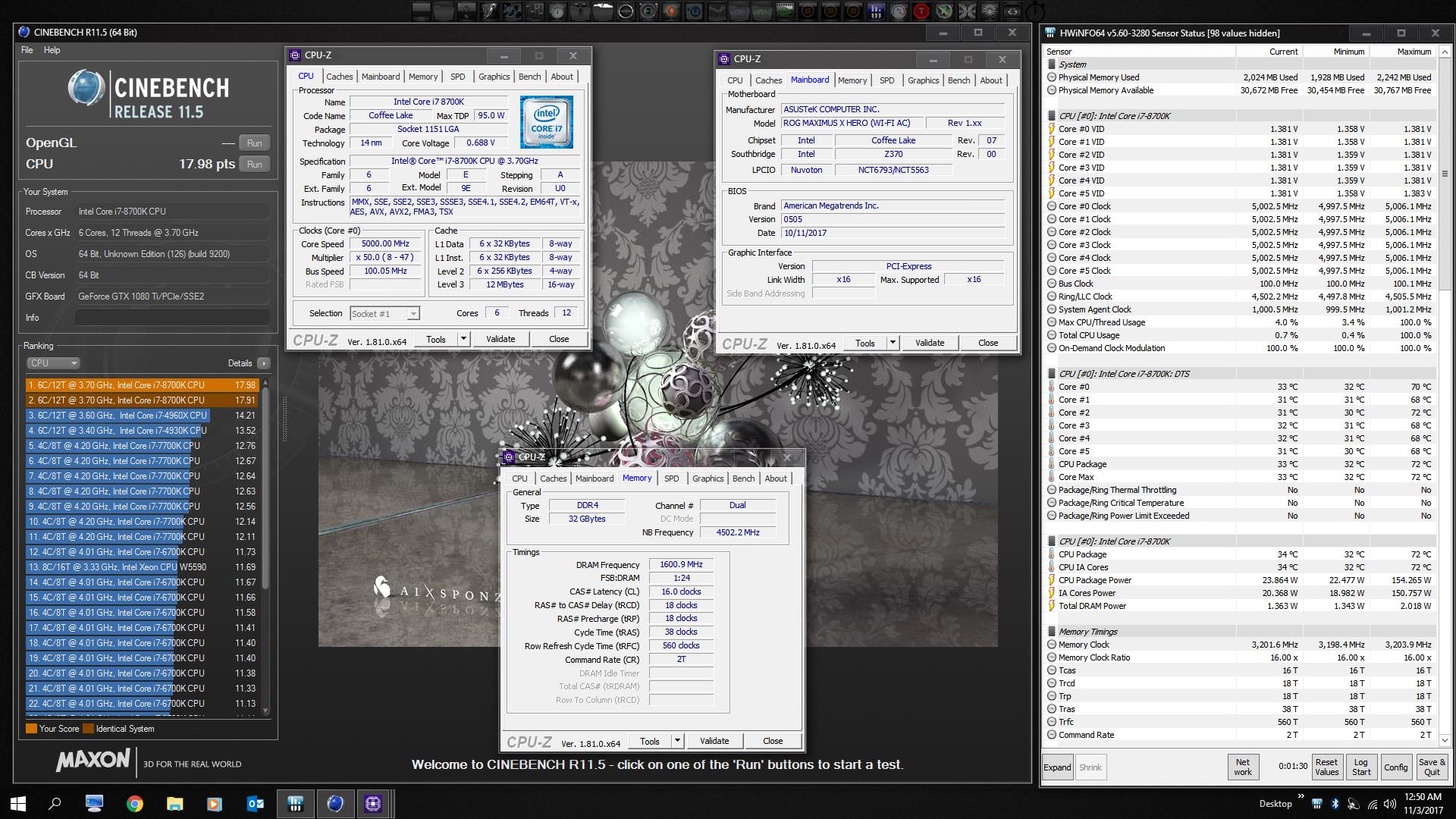Click Reset Values in HWiNFO
The height and width of the screenshot is (819, 1456).
click(1326, 767)
